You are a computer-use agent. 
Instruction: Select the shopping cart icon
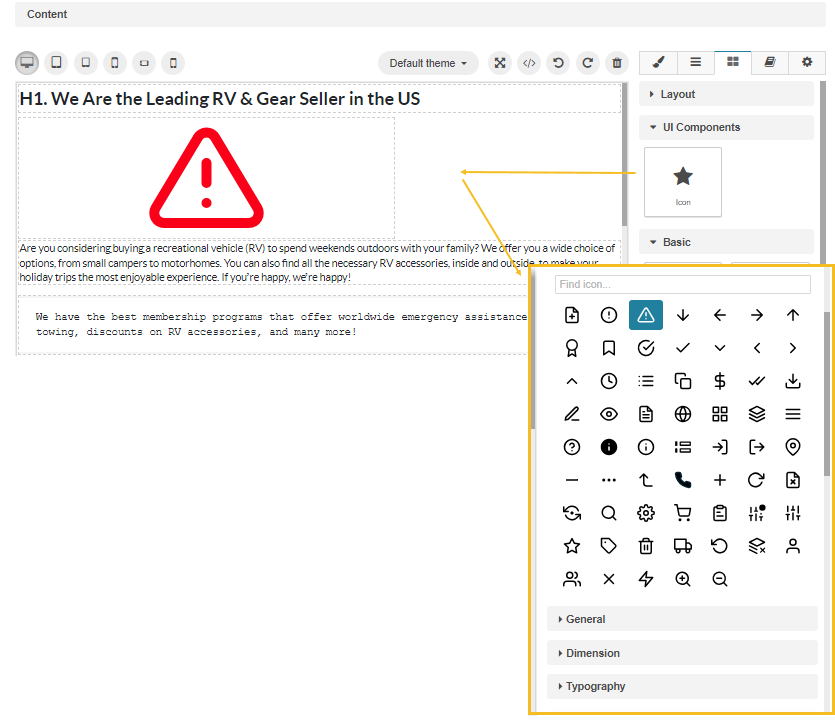(683, 513)
